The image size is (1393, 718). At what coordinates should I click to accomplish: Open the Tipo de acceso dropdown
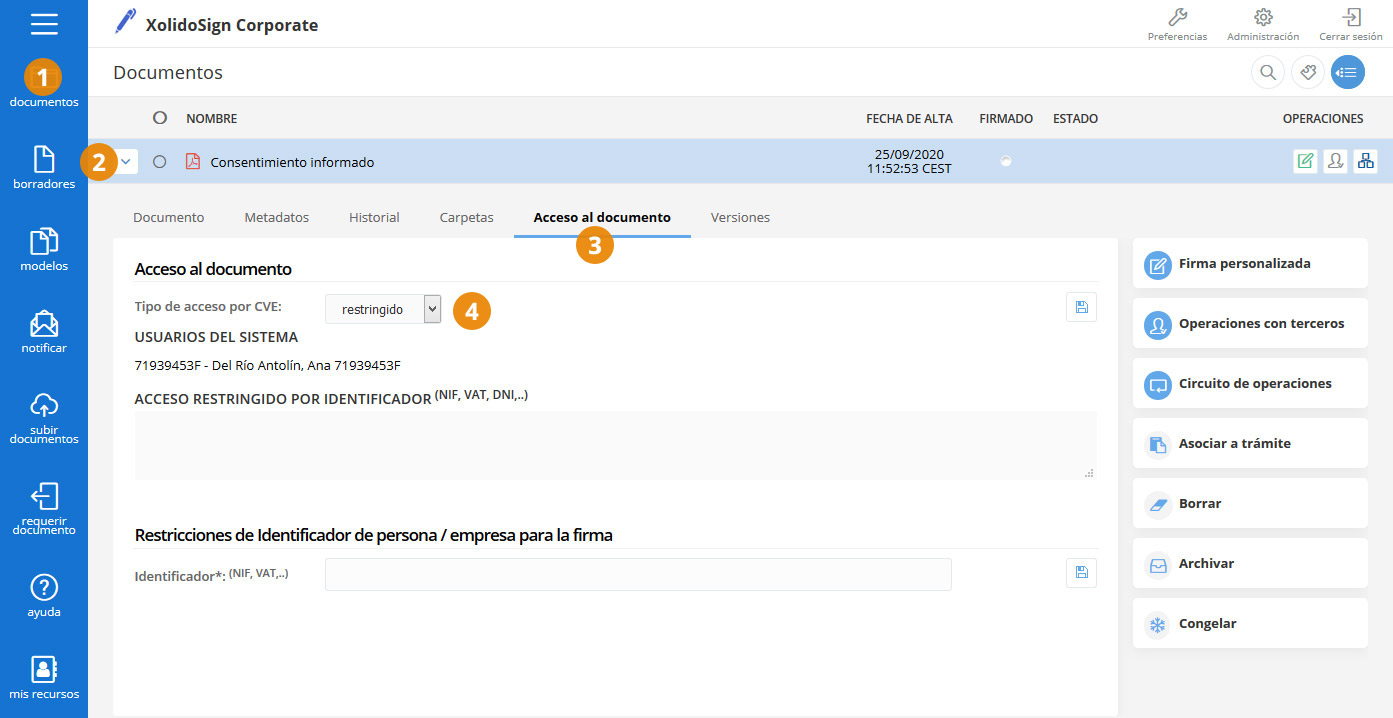point(382,309)
